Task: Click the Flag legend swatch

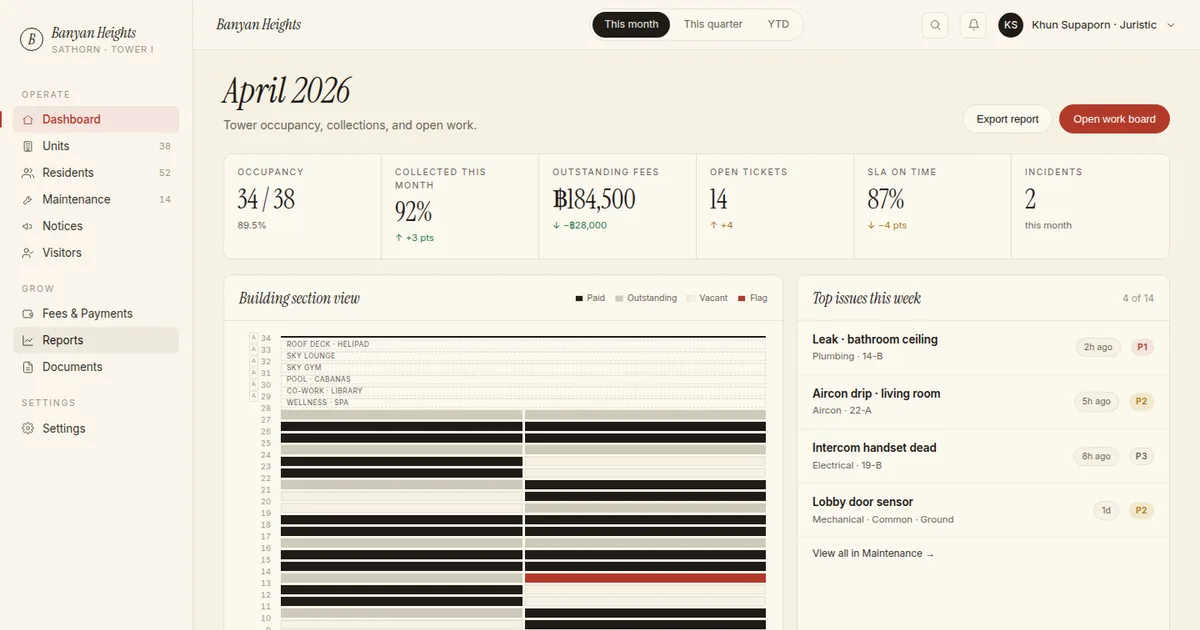Action: pyautogui.click(x=741, y=298)
